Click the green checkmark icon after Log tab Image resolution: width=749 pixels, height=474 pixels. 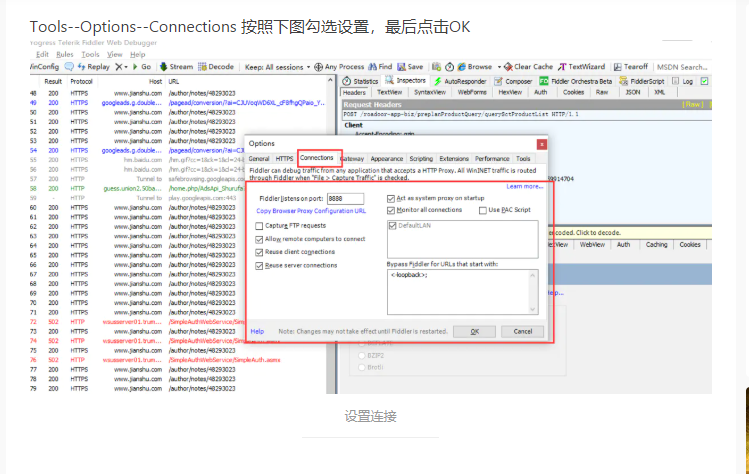[x=704, y=81]
